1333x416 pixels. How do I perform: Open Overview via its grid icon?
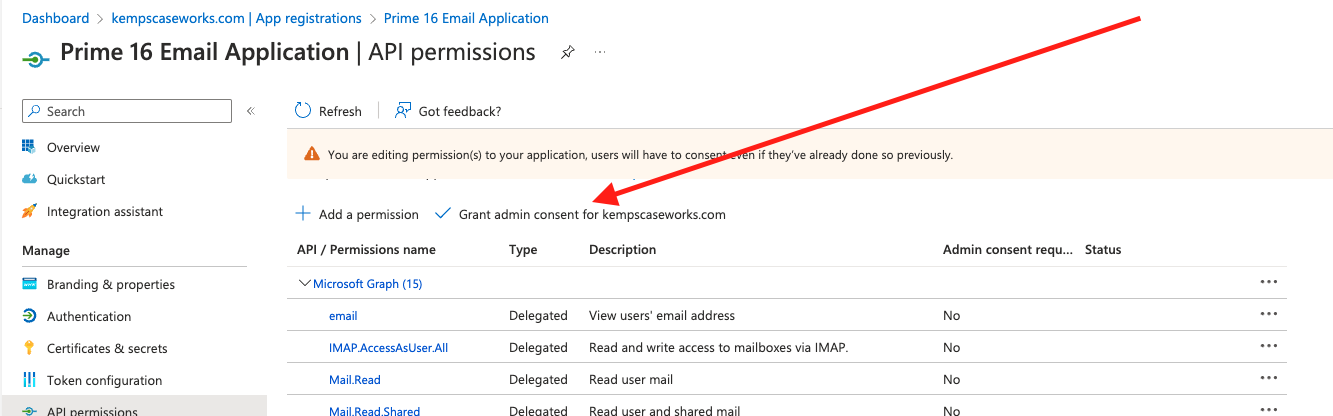pyautogui.click(x=29, y=147)
